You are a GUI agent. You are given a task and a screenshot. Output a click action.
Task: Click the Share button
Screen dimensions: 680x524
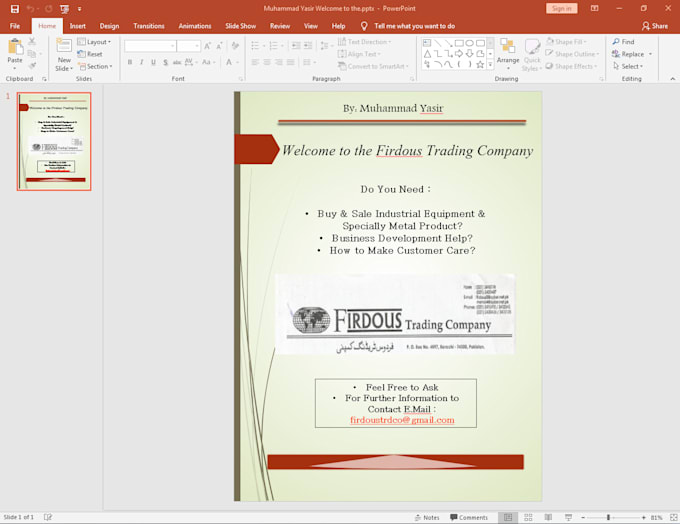coord(655,26)
